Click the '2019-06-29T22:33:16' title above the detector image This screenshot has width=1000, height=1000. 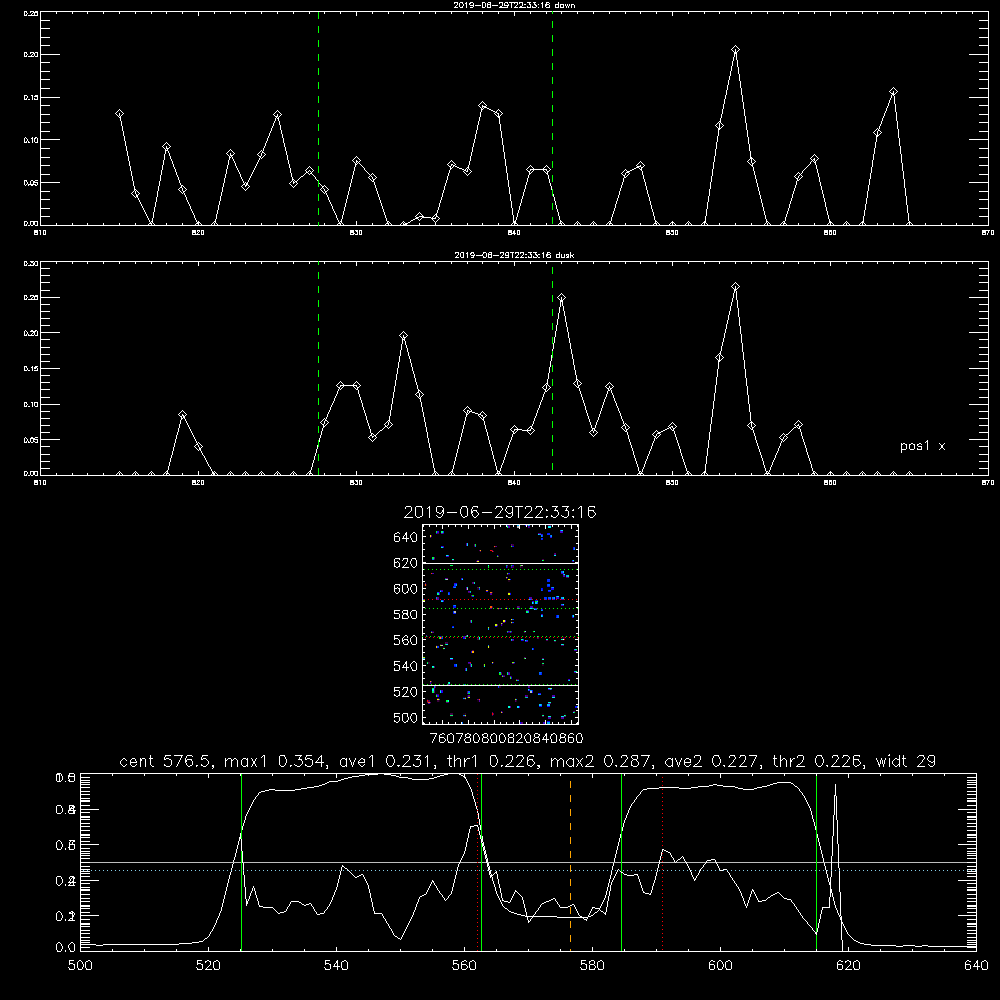pyautogui.click(x=500, y=512)
